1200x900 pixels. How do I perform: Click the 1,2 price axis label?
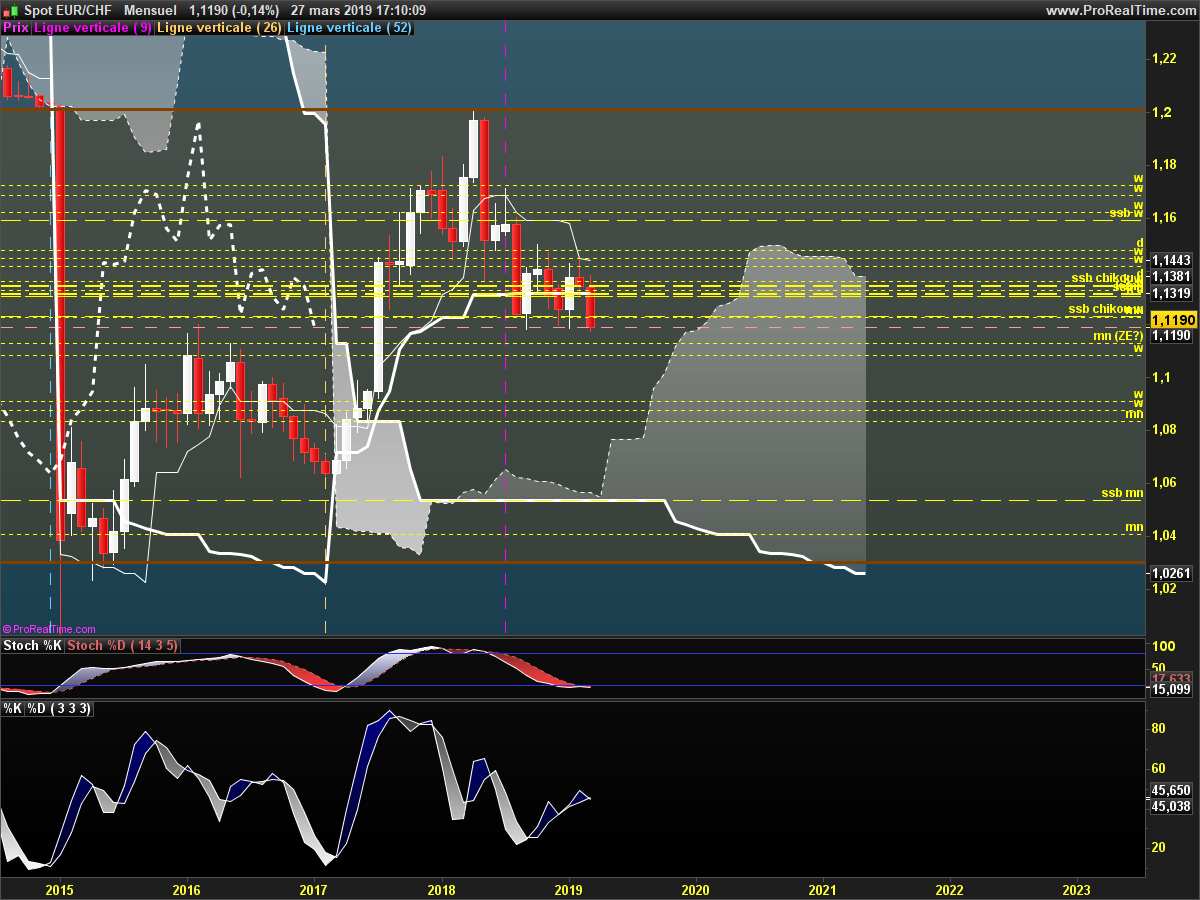(1160, 112)
